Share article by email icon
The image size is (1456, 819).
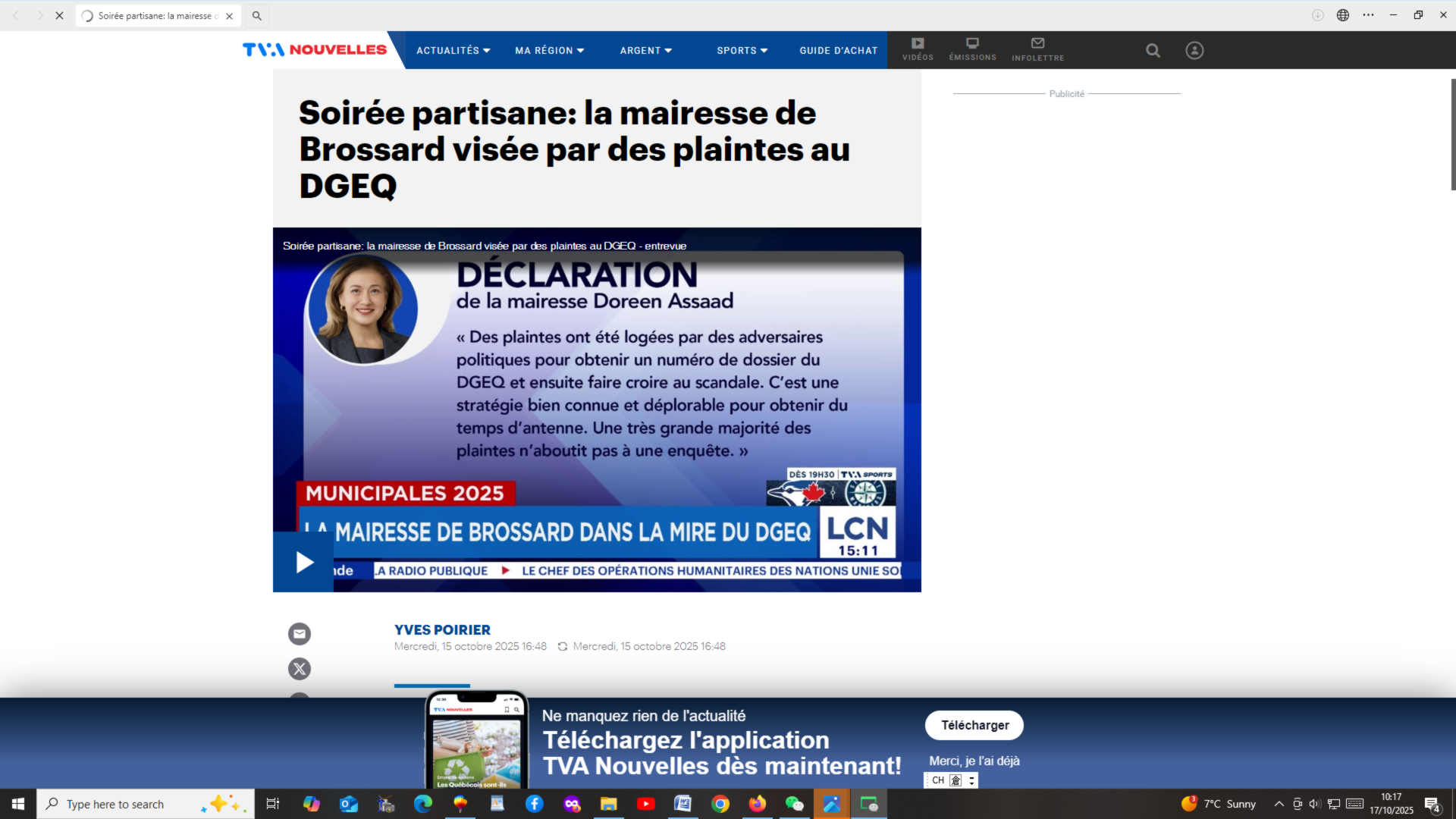tap(300, 634)
